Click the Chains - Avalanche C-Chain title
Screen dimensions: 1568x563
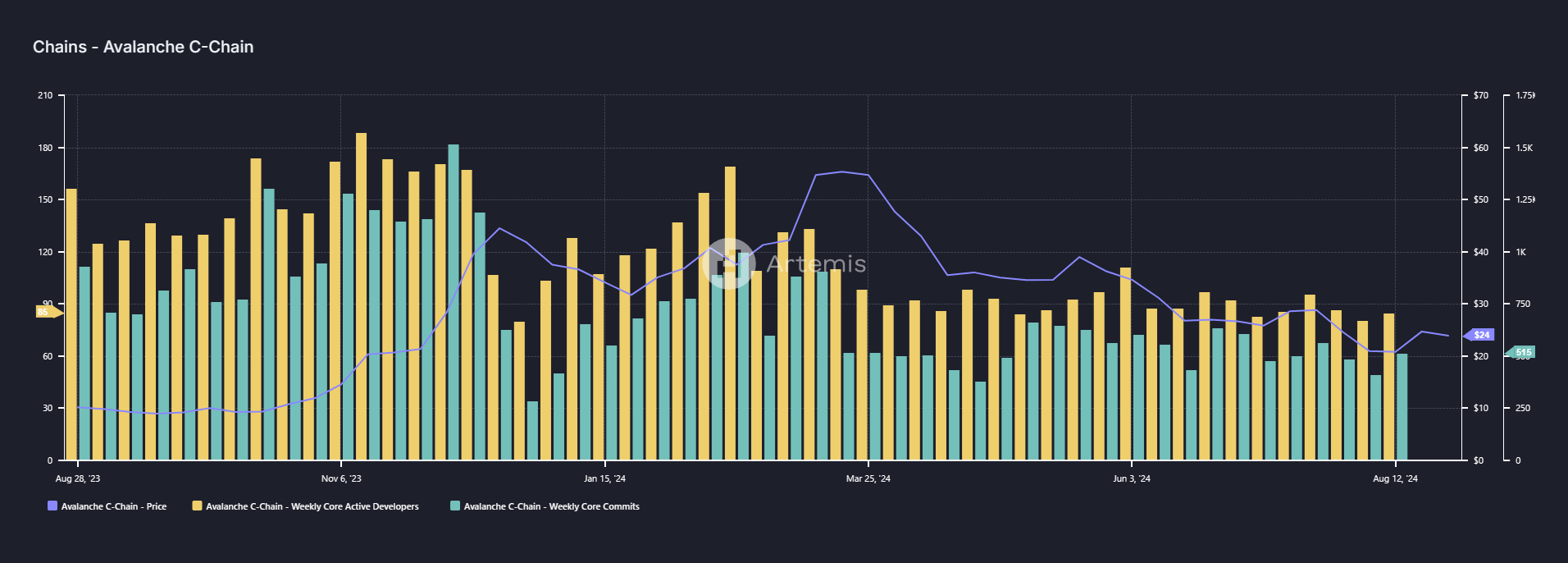point(144,47)
